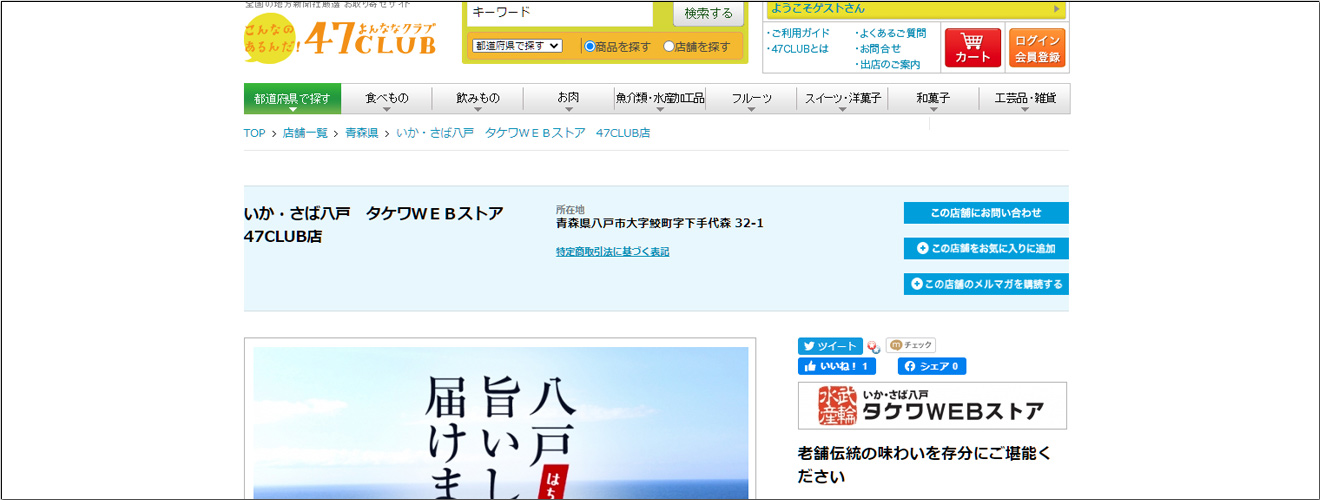This screenshot has width=1320, height=500.
Task: Click この店舗をお気に入りに追加 button
Action: tap(986, 248)
